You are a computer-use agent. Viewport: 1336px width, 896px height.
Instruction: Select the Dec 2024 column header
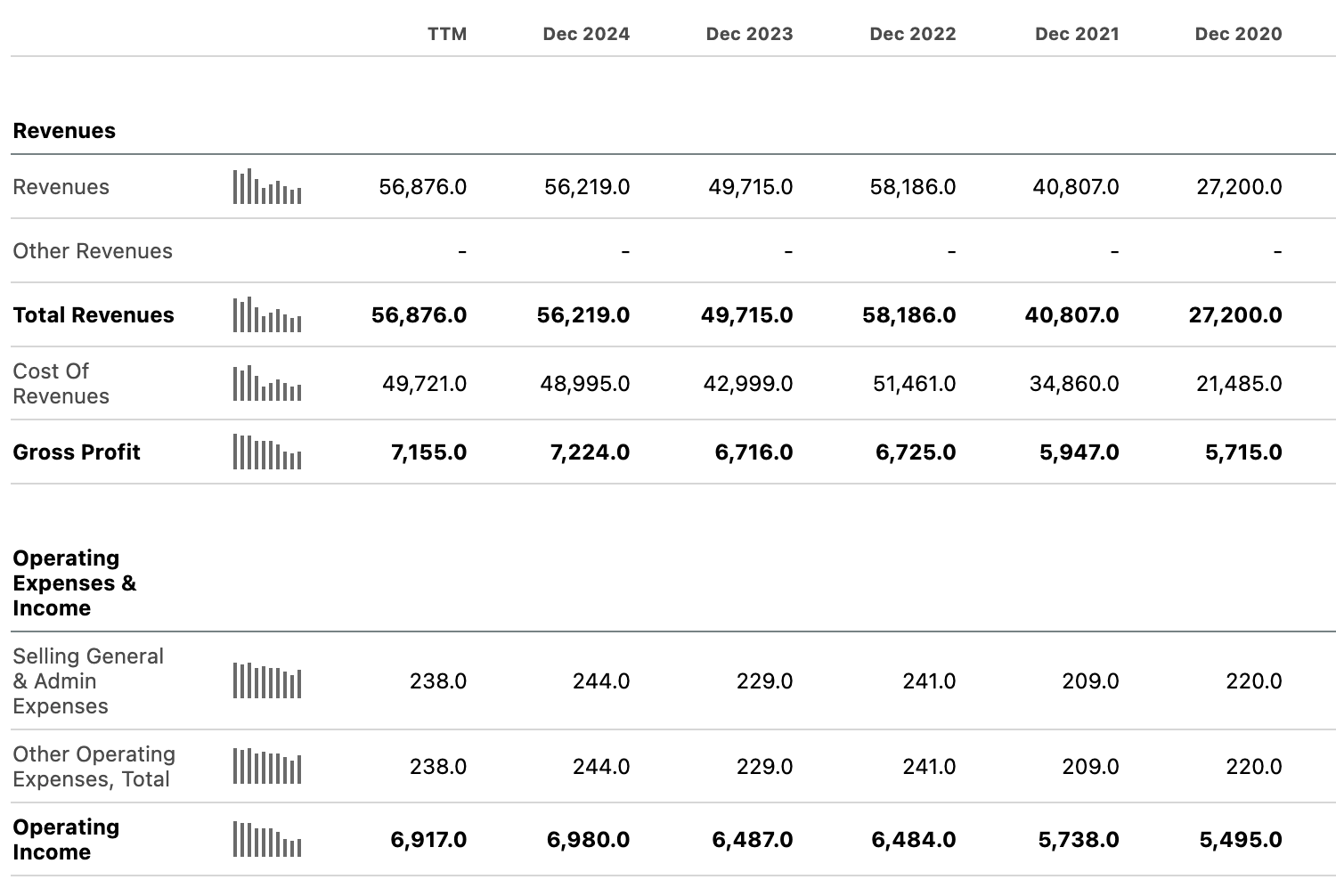pyautogui.click(x=586, y=34)
